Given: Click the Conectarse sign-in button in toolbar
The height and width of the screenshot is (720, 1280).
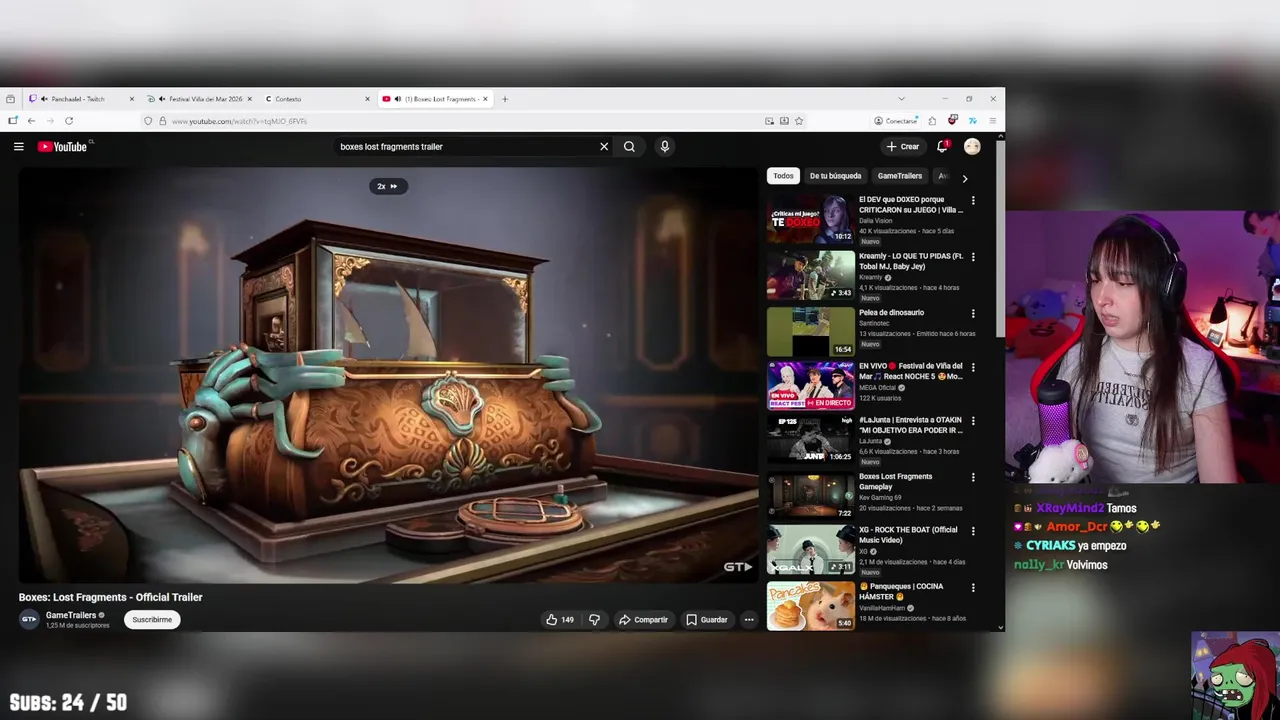Looking at the screenshot, I should (x=895, y=121).
